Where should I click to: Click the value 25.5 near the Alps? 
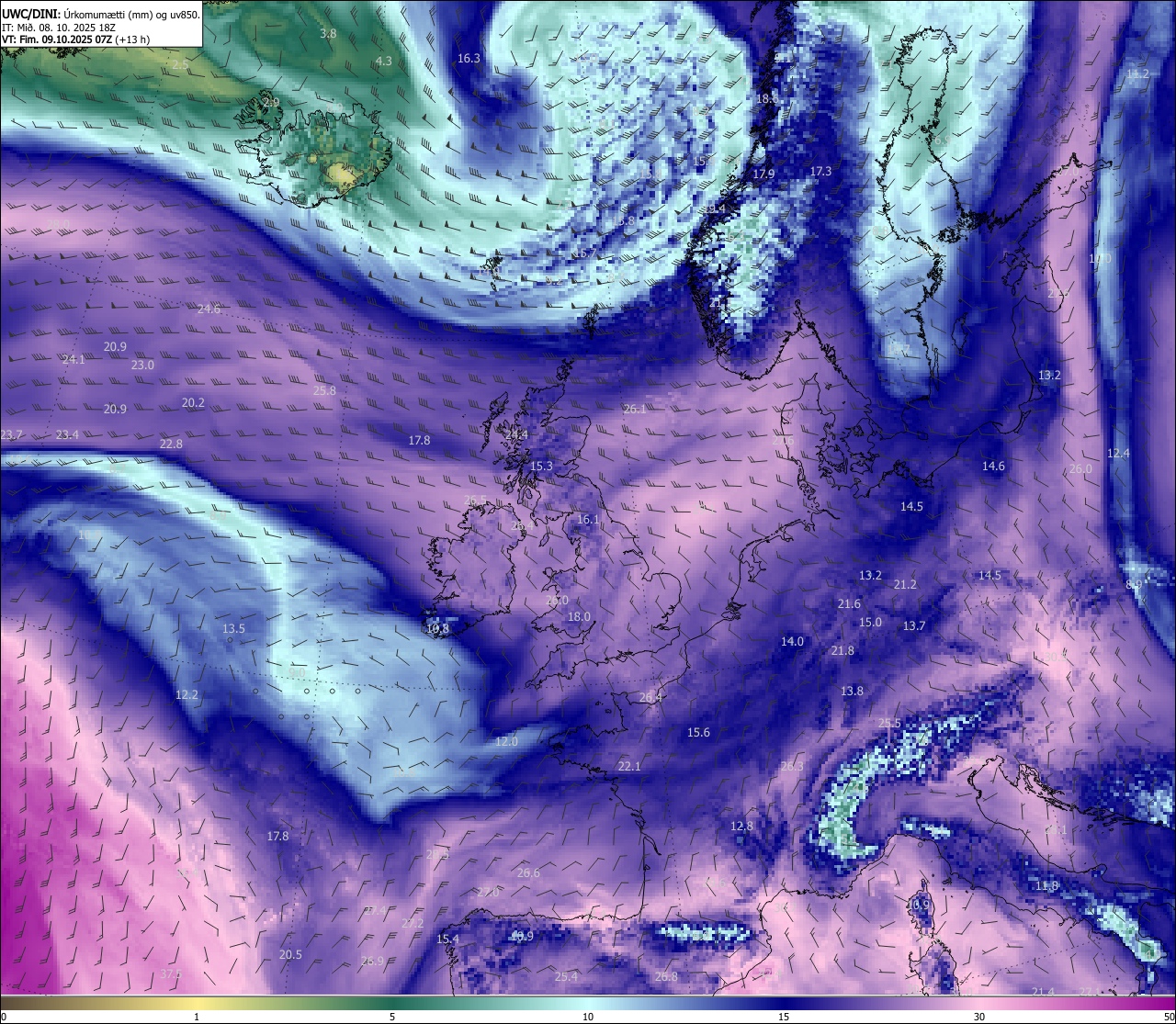click(x=889, y=723)
